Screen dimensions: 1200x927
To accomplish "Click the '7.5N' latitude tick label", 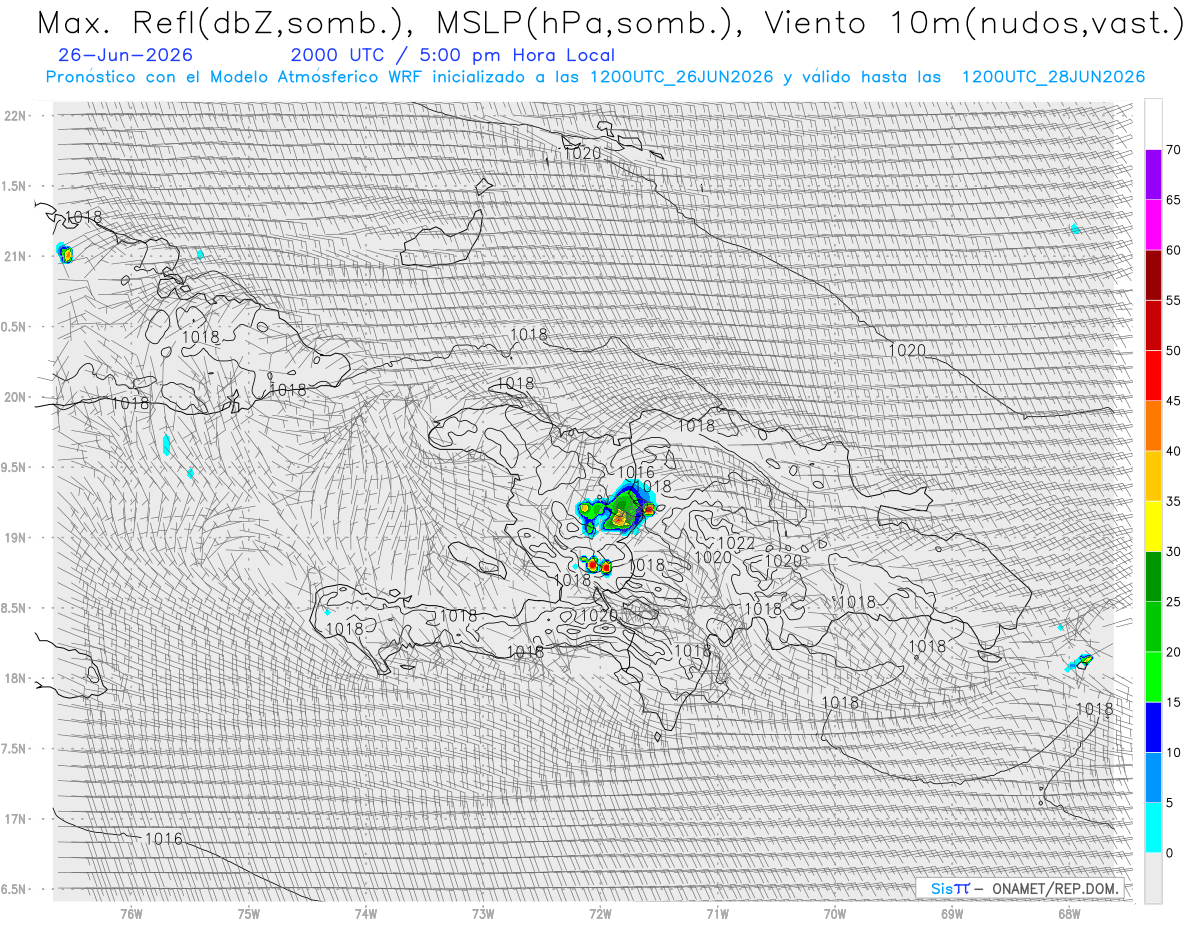I will tap(13, 749).
